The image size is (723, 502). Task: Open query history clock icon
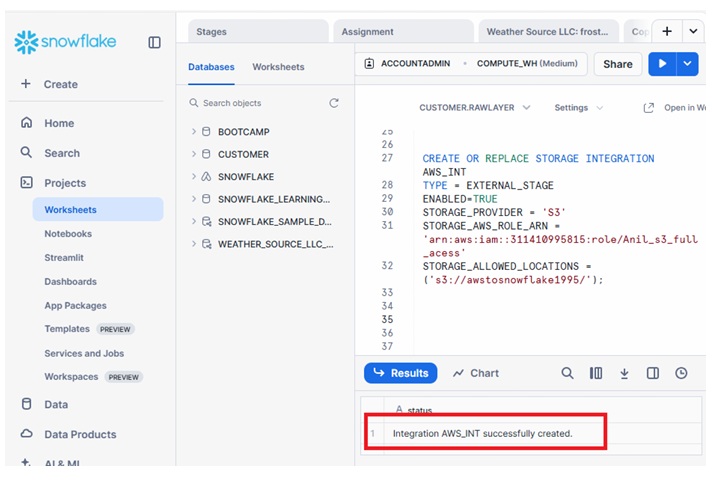(681, 373)
